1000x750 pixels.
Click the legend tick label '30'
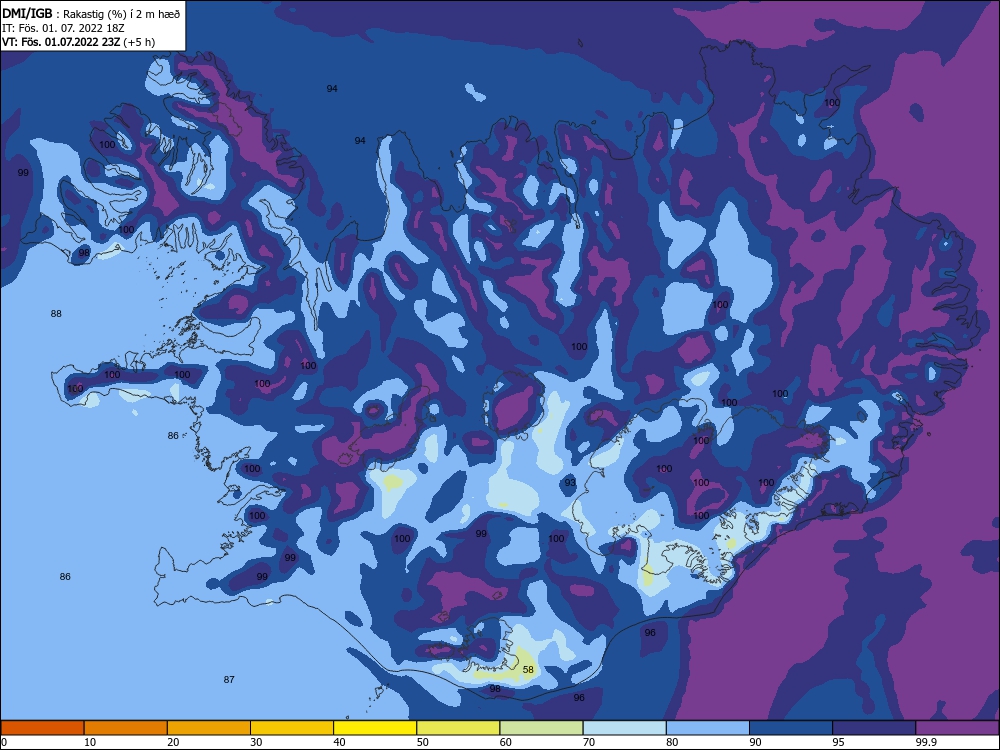point(256,742)
